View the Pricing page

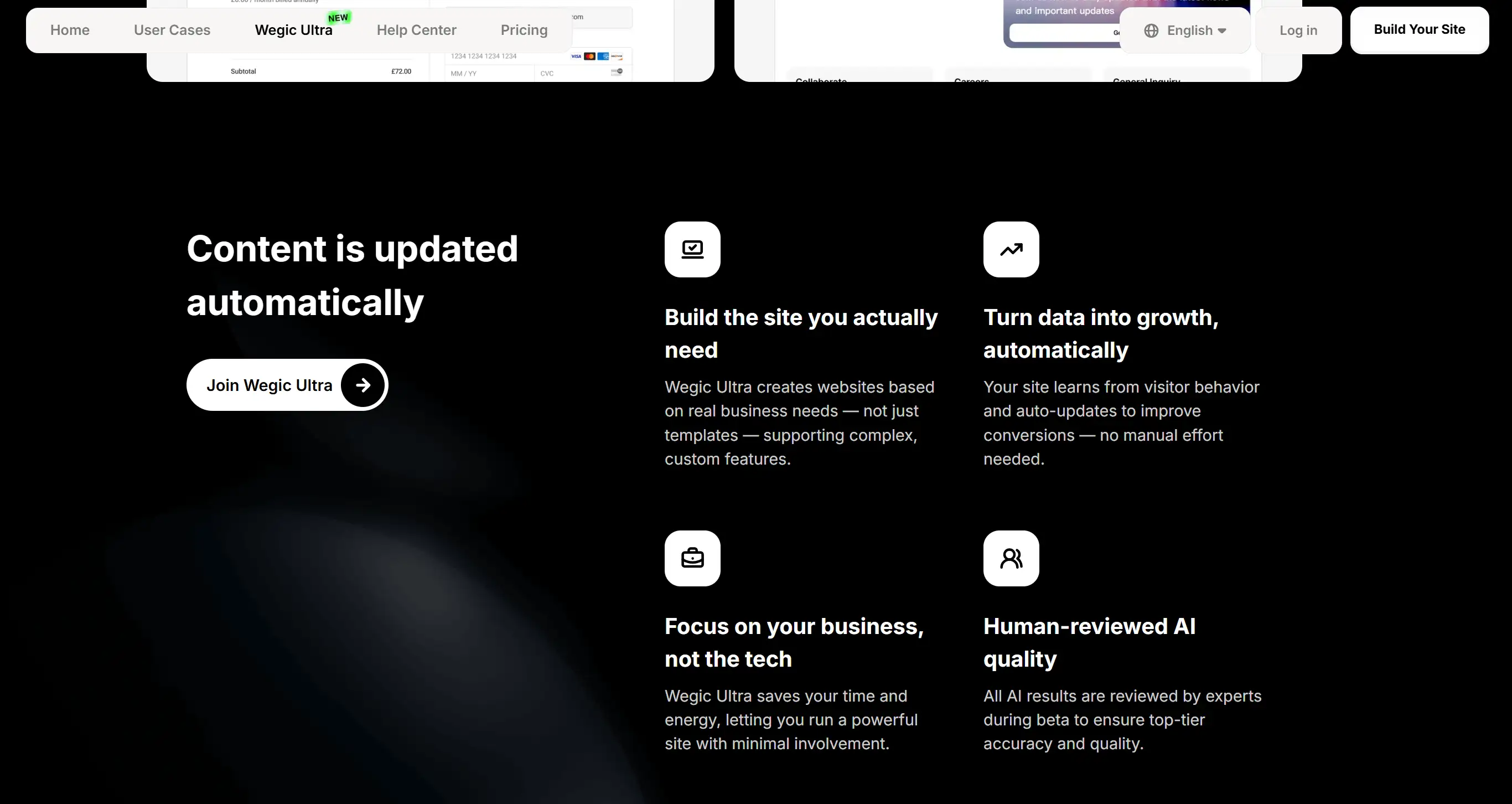[524, 30]
